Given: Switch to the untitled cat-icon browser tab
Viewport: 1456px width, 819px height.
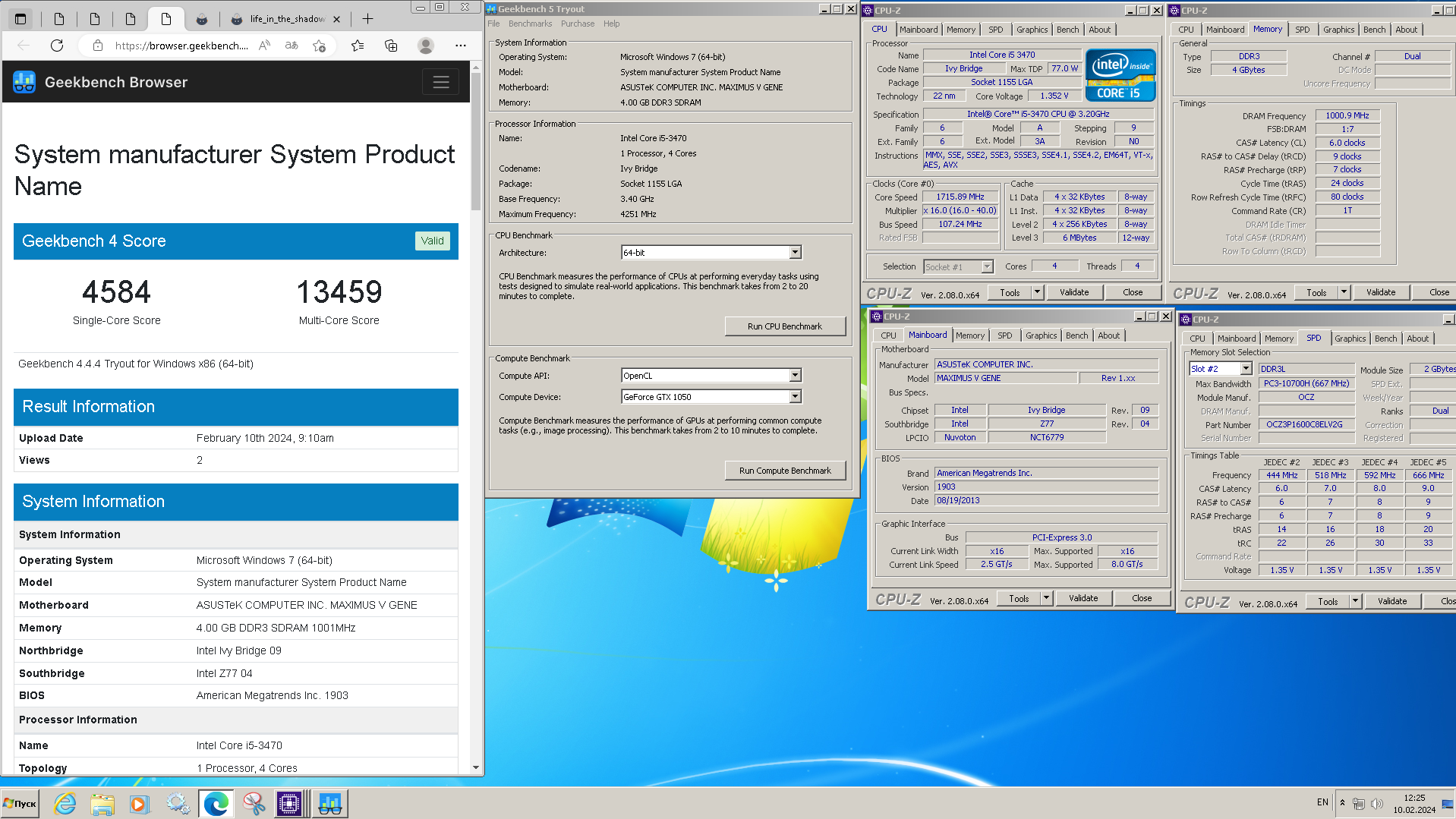Looking at the screenshot, I should pos(201,19).
